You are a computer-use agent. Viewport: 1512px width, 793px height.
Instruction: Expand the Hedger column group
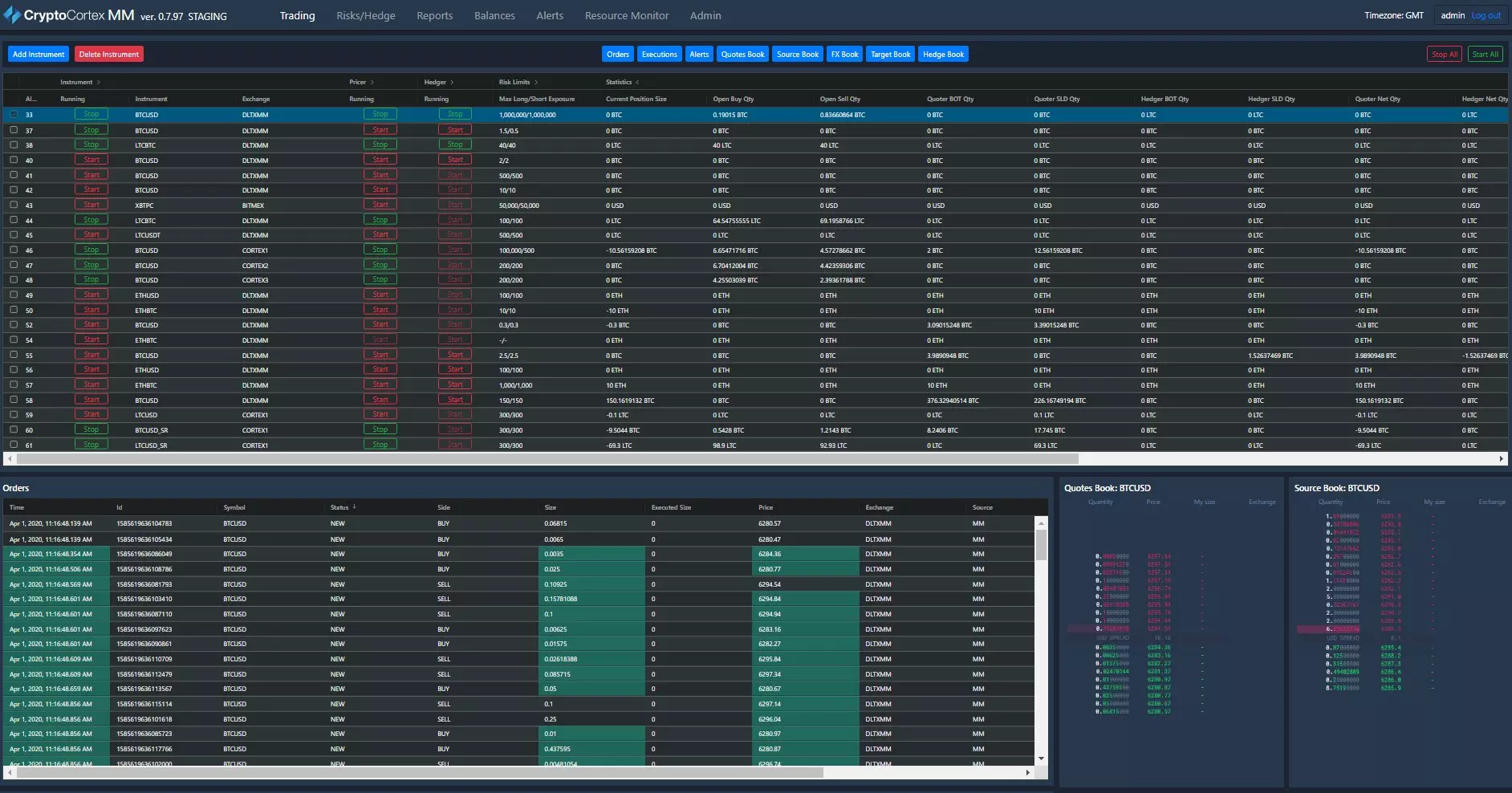[x=452, y=82]
